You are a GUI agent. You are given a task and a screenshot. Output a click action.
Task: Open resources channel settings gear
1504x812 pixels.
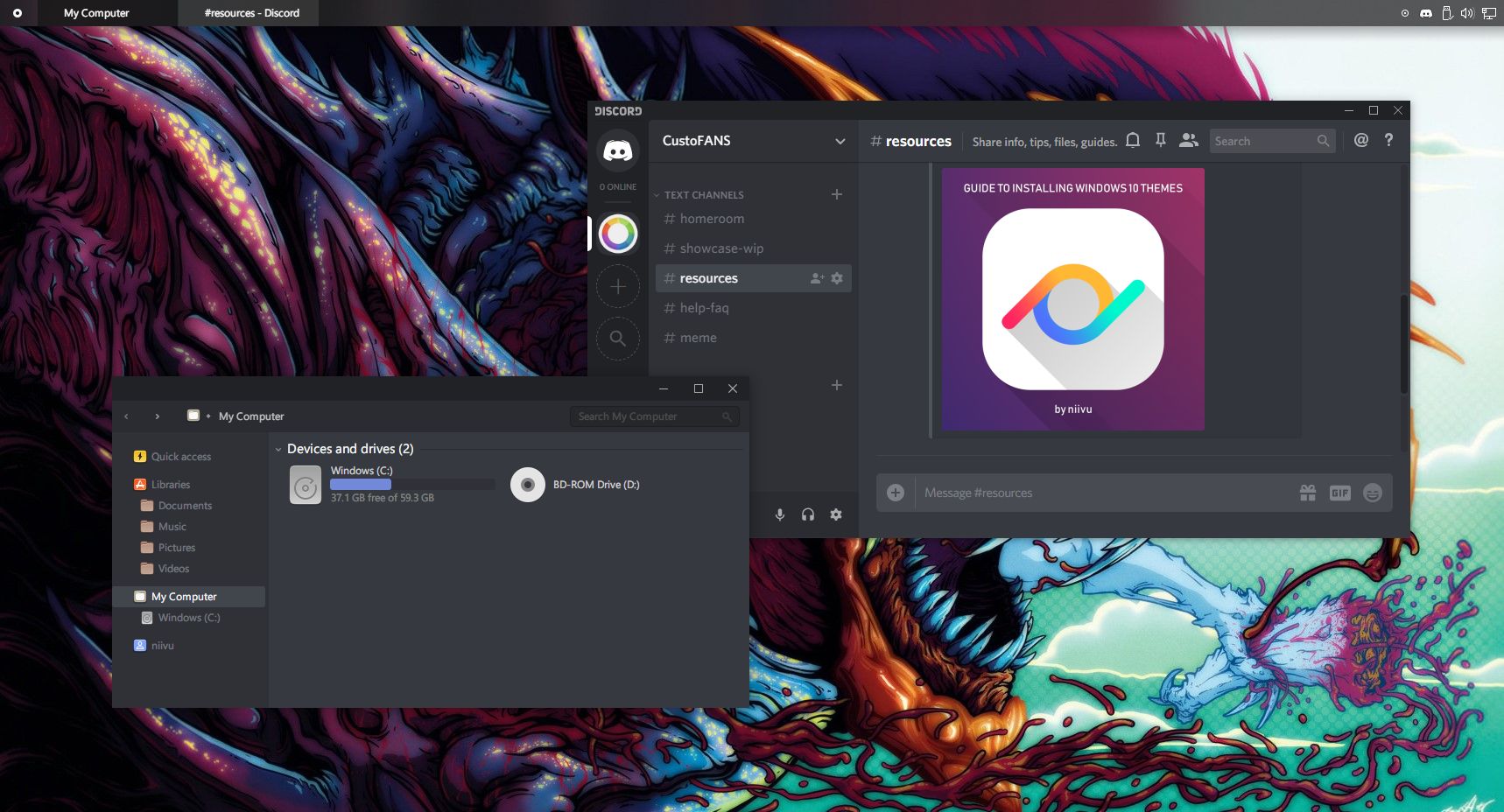(837, 278)
